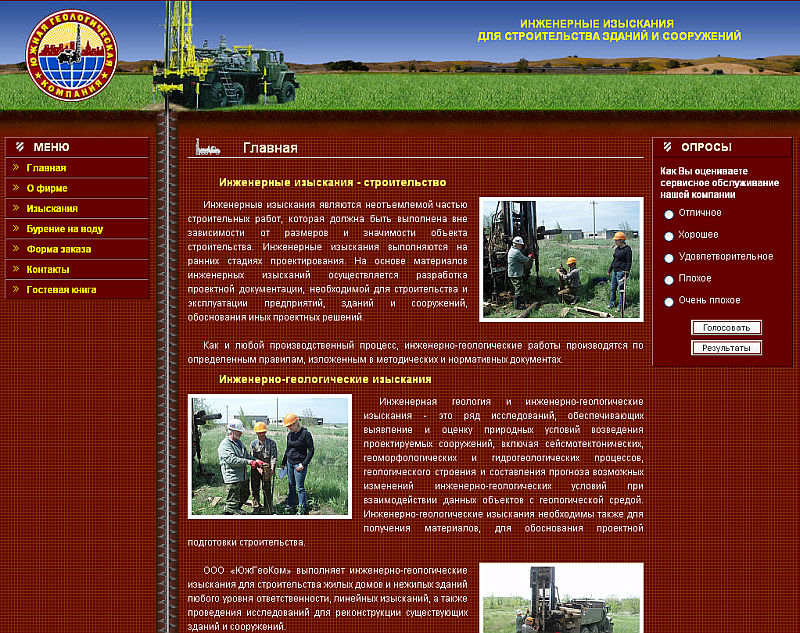Image resolution: width=800 pixels, height=633 pixels.
Task: Open the Изыскания menu item
Action: [x=49, y=207]
